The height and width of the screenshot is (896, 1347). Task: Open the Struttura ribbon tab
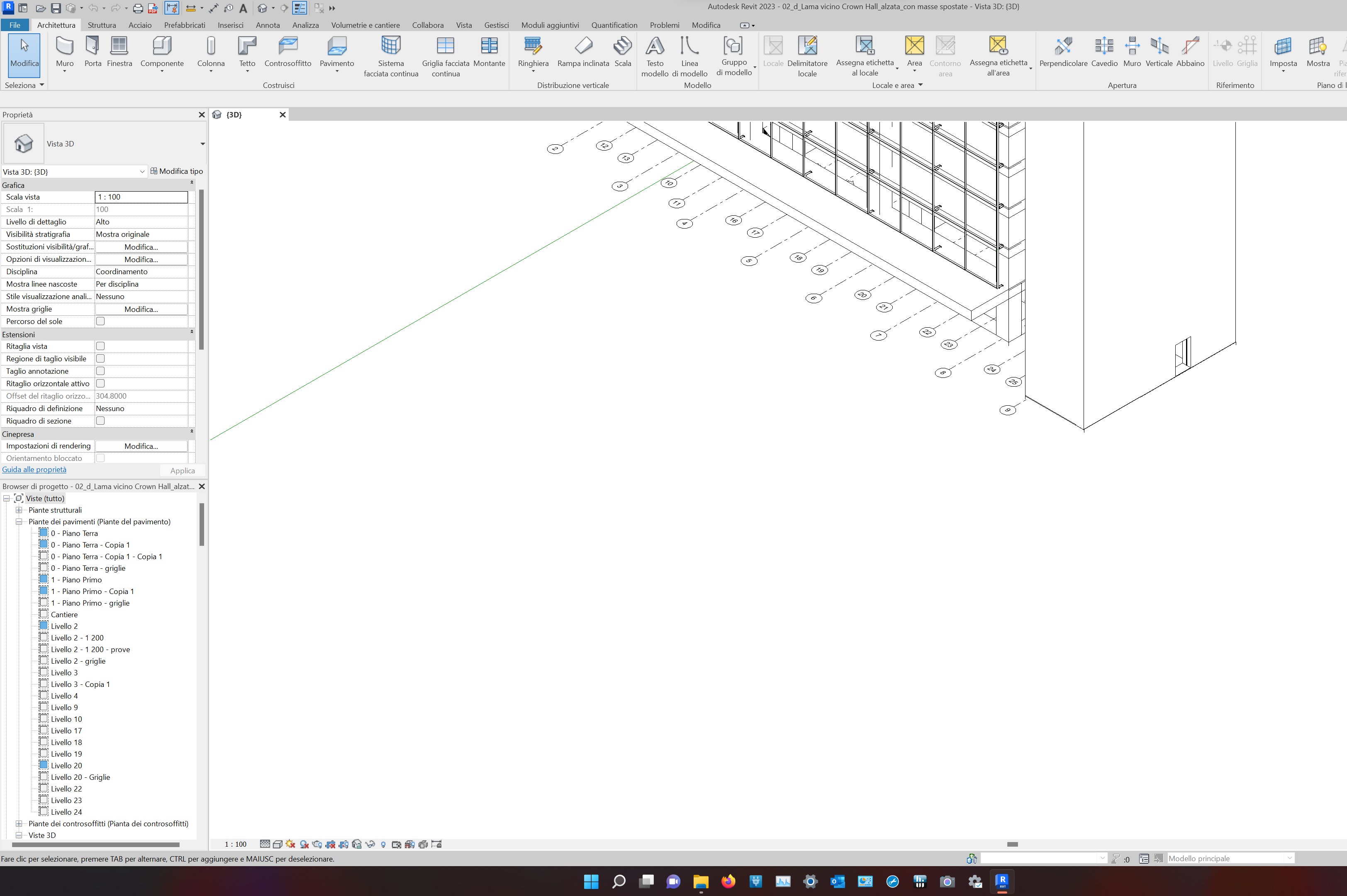pyautogui.click(x=102, y=25)
